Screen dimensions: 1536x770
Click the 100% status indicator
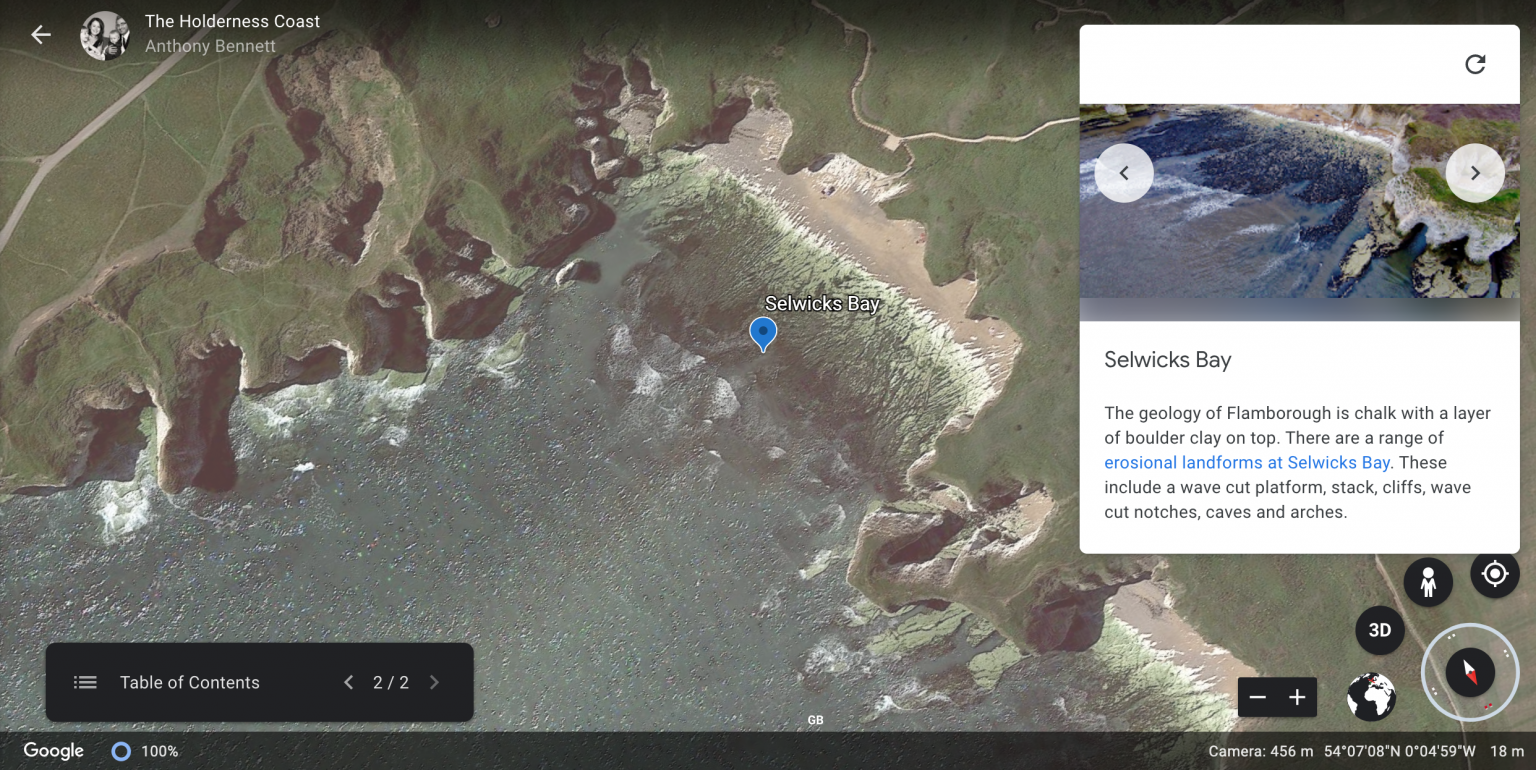[144, 750]
